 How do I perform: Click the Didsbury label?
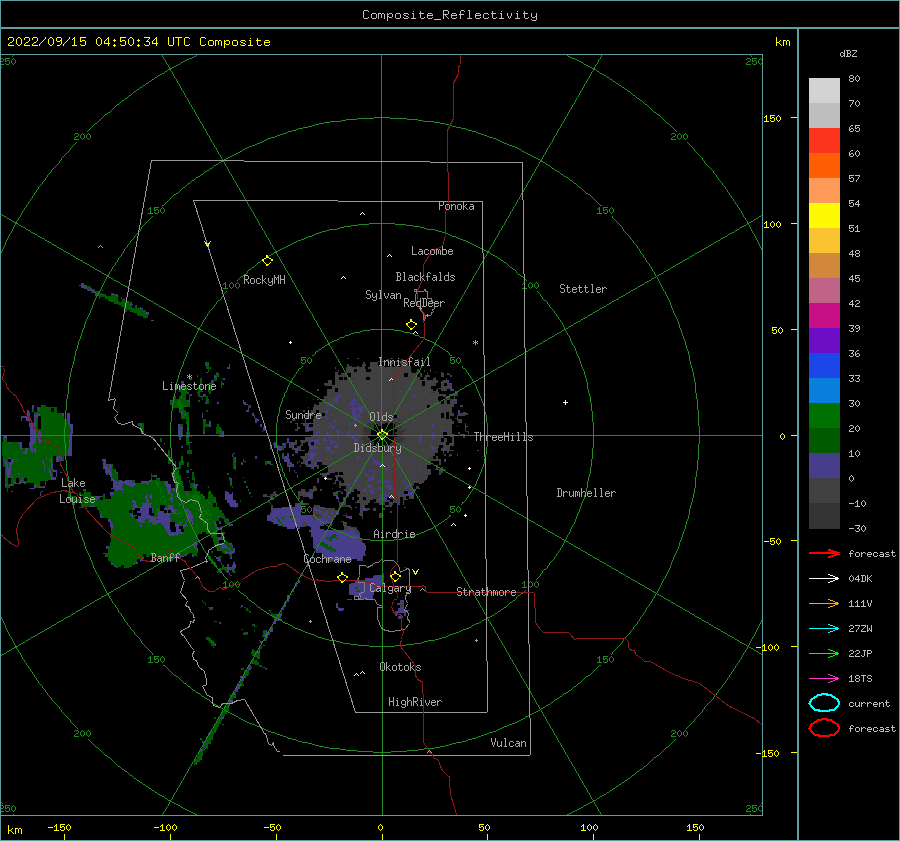click(x=378, y=448)
